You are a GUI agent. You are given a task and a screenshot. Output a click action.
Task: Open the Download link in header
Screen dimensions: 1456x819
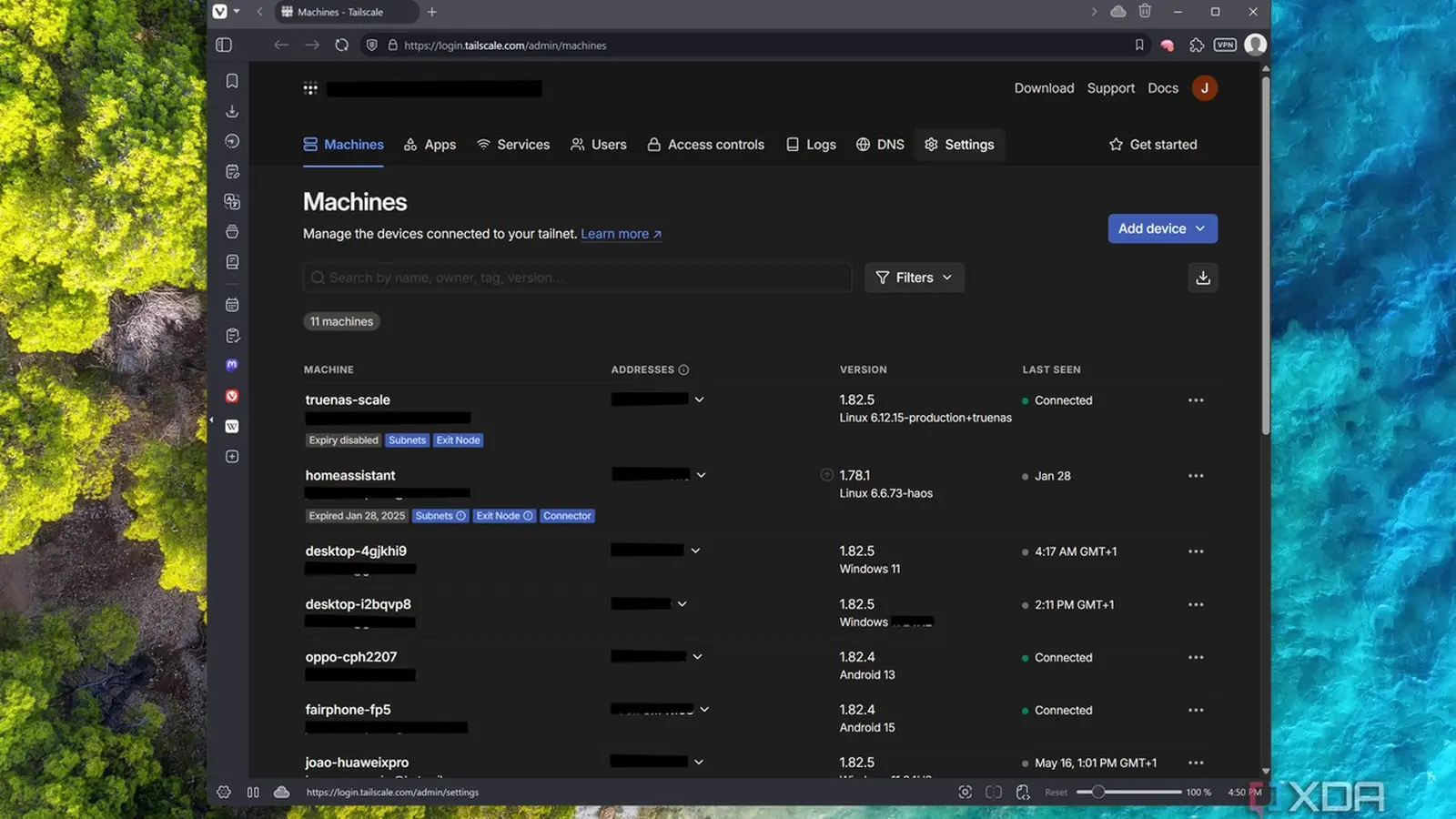tap(1044, 88)
